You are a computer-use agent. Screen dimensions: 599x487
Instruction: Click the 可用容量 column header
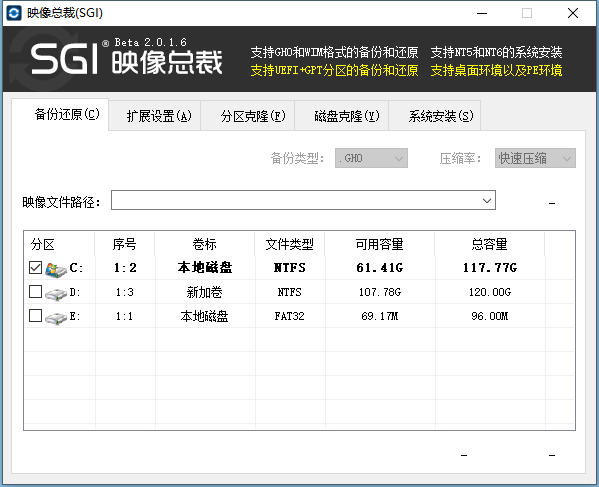tap(380, 244)
